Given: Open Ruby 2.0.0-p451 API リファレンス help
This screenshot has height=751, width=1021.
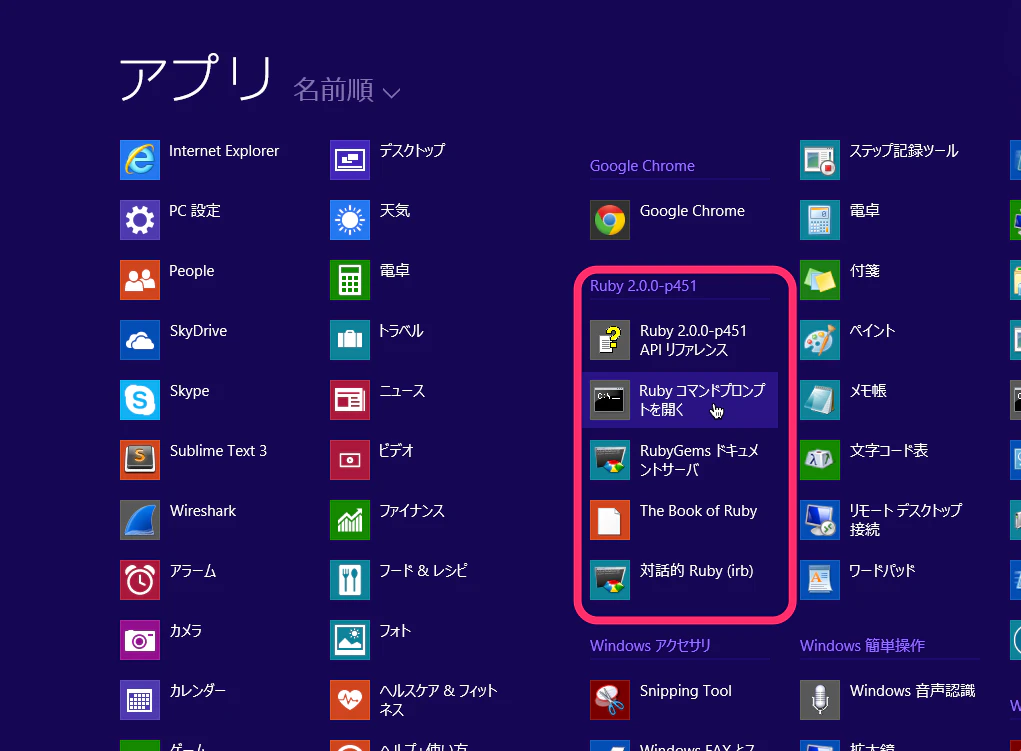Looking at the screenshot, I should click(x=669, y=339).
